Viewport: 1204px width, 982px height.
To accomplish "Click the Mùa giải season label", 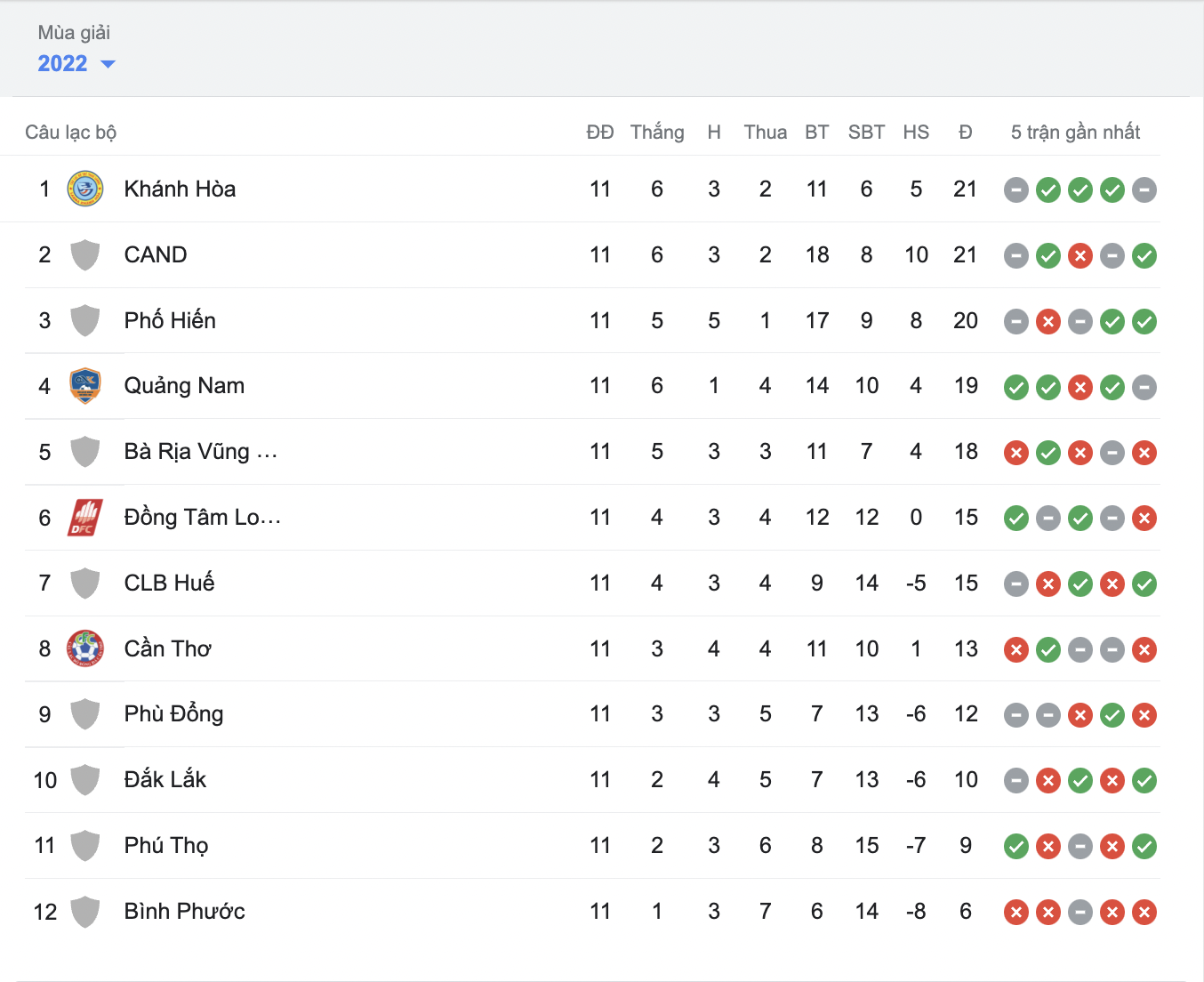I will [x=74, y=33].
